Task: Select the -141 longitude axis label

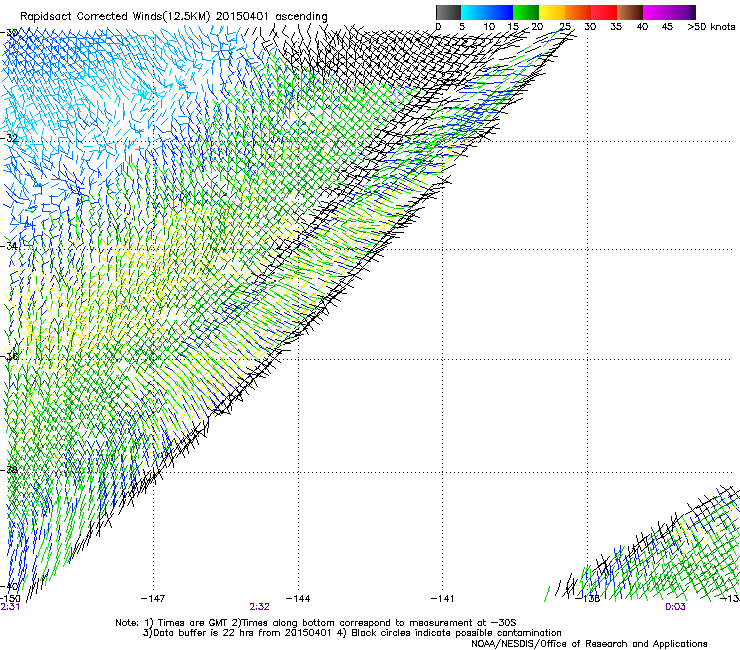Action: pyautogui.click(x=442, y=599)
